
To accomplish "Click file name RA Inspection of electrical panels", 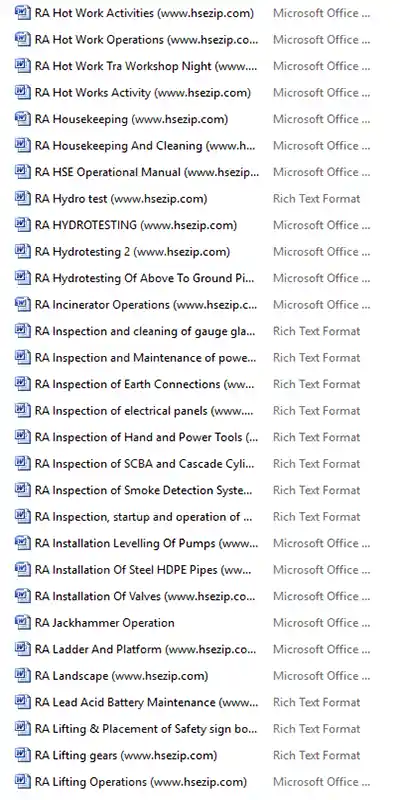I will pyautogui.click(x=144, y=411).
